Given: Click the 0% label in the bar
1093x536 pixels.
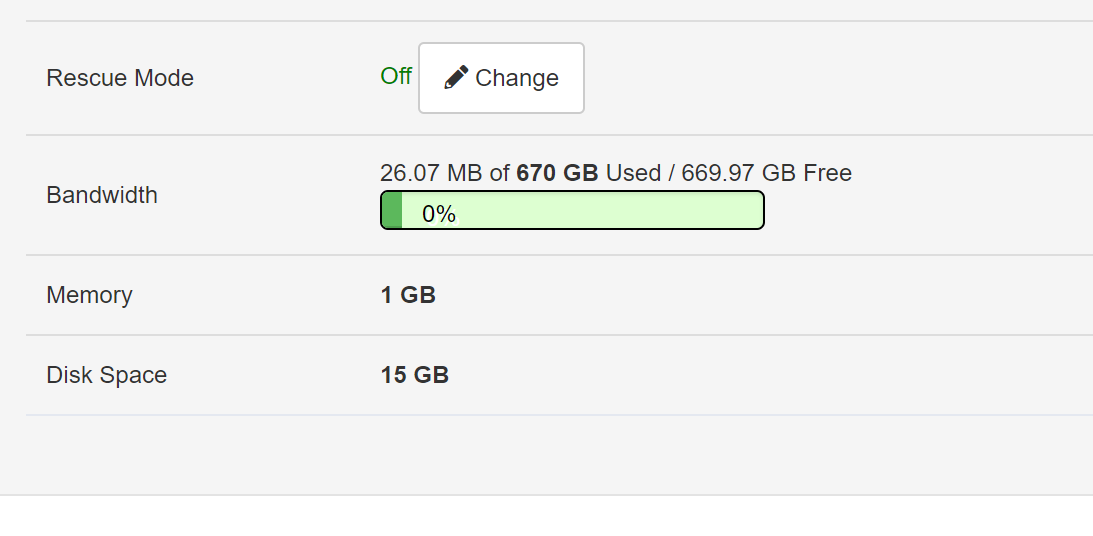Looking at the screenshot, I should [439, 214].
